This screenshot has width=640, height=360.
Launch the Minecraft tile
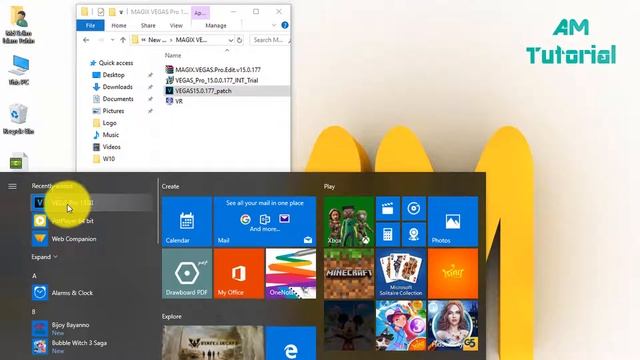click(349, 273)
